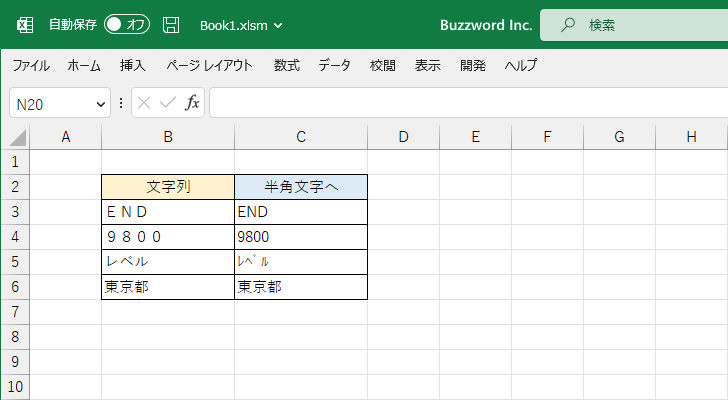Select column E header
Screen dimensions: 728x400
[x=475, y=137]
